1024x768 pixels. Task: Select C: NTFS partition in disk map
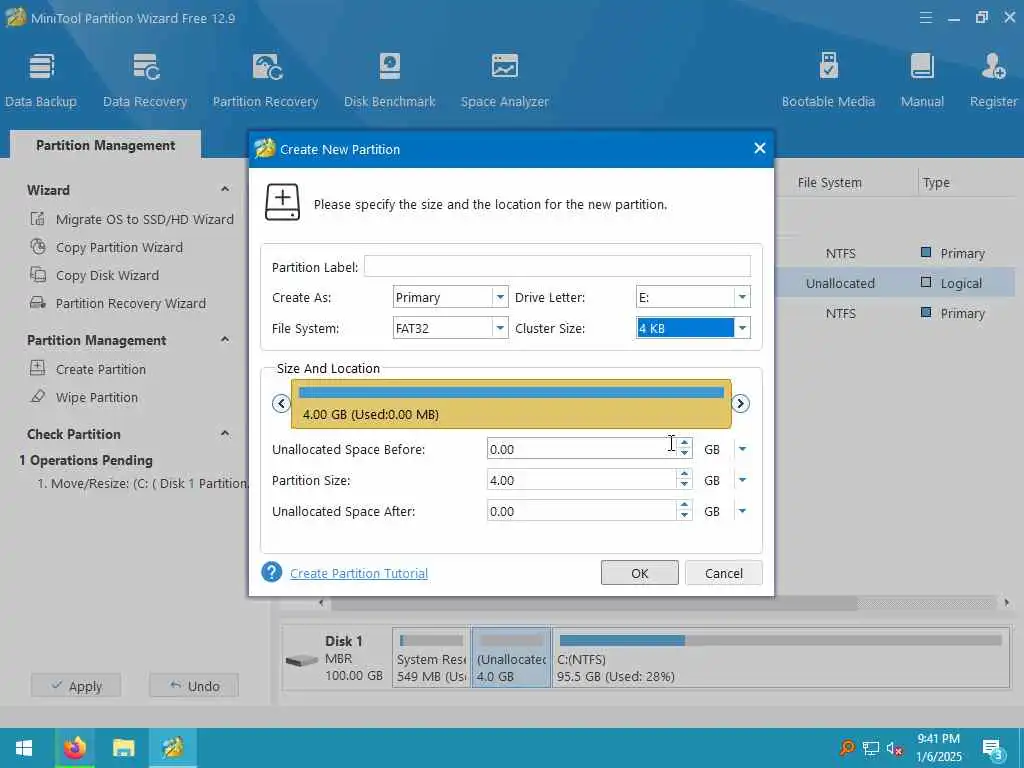coord(780,658)
